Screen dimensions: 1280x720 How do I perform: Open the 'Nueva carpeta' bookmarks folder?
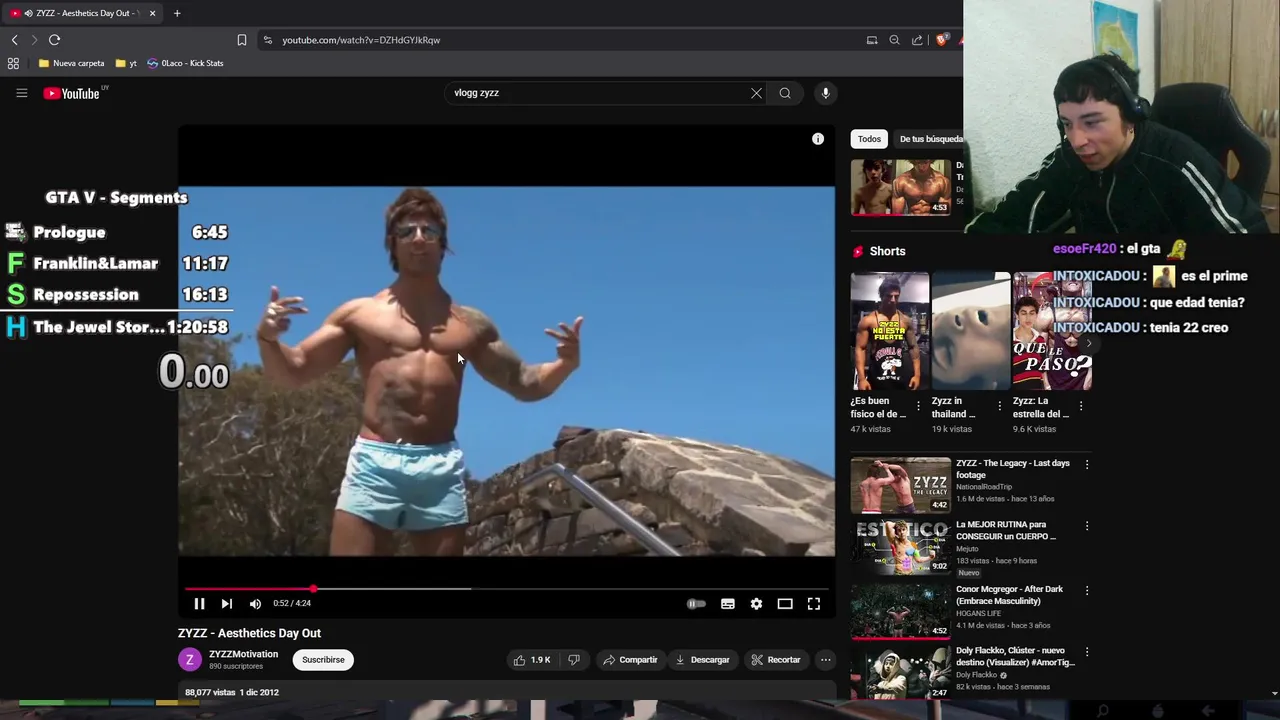[x=71, y=63]
